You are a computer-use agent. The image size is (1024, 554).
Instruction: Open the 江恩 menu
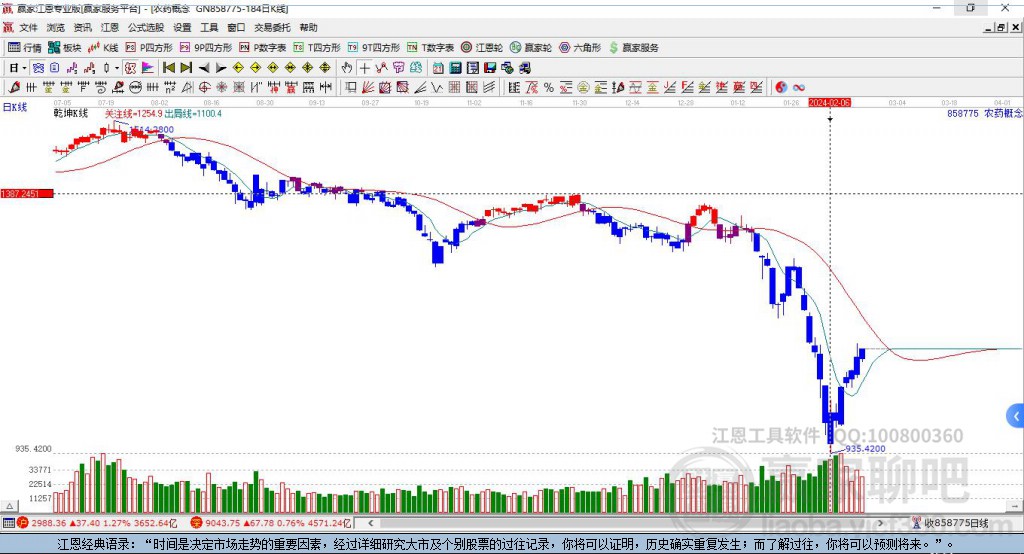pos(110,27)
